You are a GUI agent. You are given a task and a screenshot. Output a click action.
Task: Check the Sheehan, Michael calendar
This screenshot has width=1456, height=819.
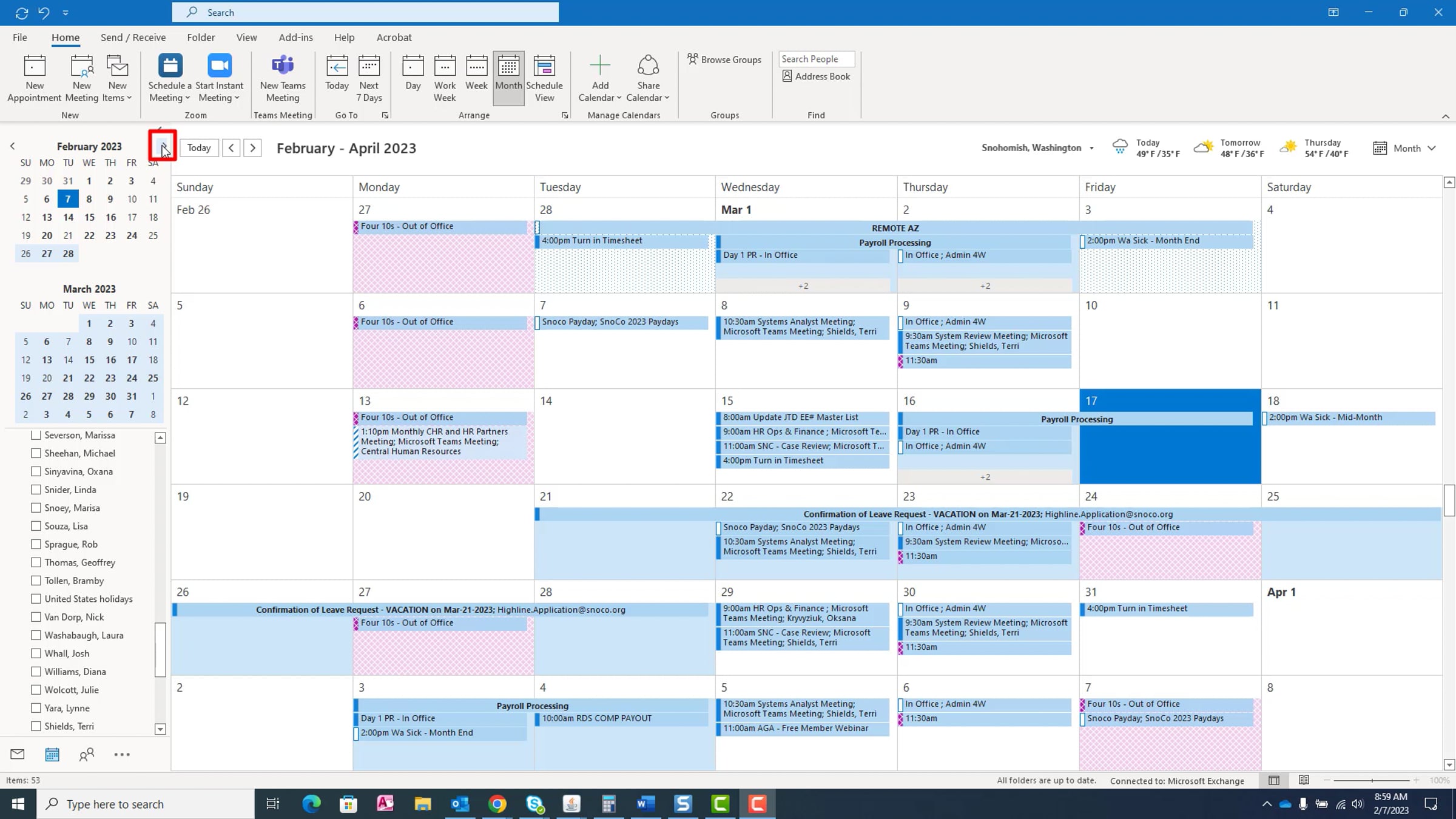[36, 453]
